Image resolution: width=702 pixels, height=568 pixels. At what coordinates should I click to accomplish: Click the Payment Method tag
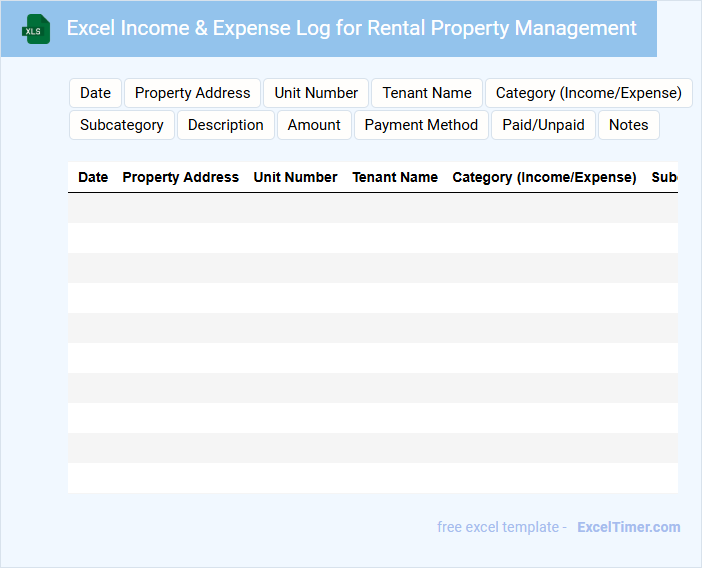421,125
